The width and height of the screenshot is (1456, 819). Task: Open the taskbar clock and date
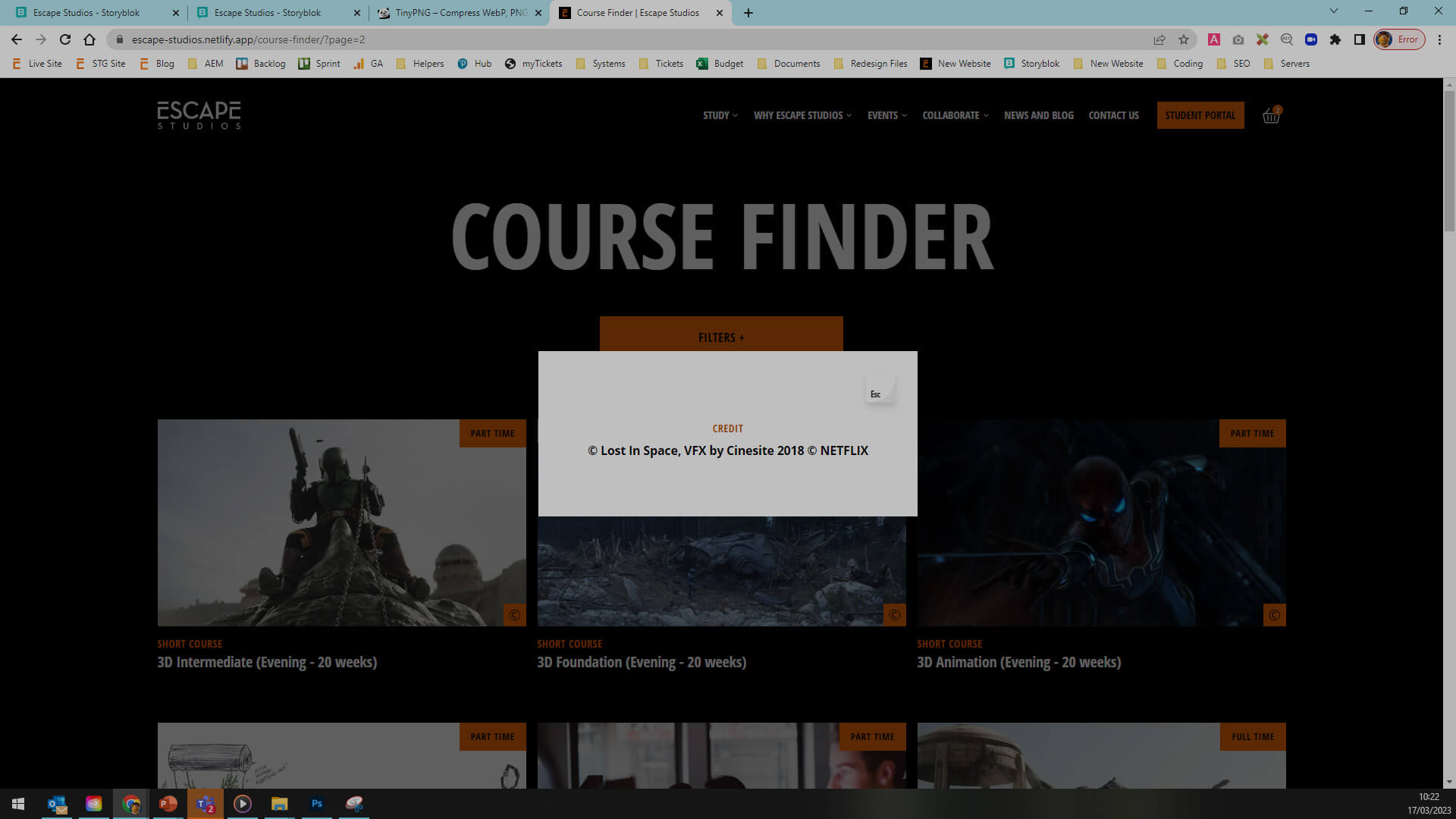pos(1429,804)
